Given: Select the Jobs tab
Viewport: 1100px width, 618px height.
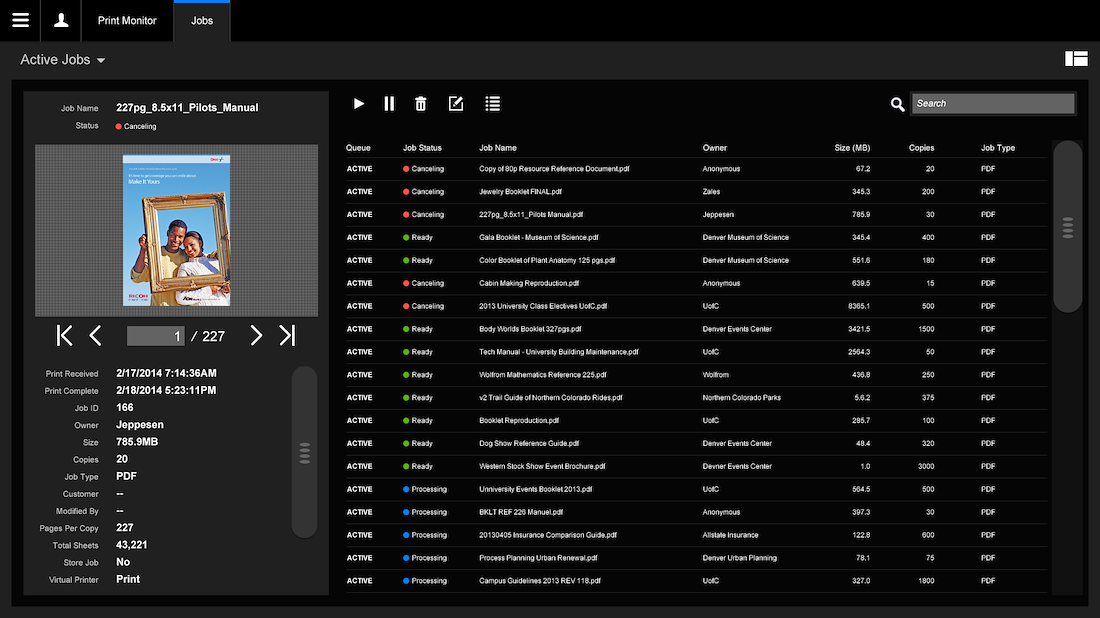Looking at the screenshot, I should pos(202,20).
